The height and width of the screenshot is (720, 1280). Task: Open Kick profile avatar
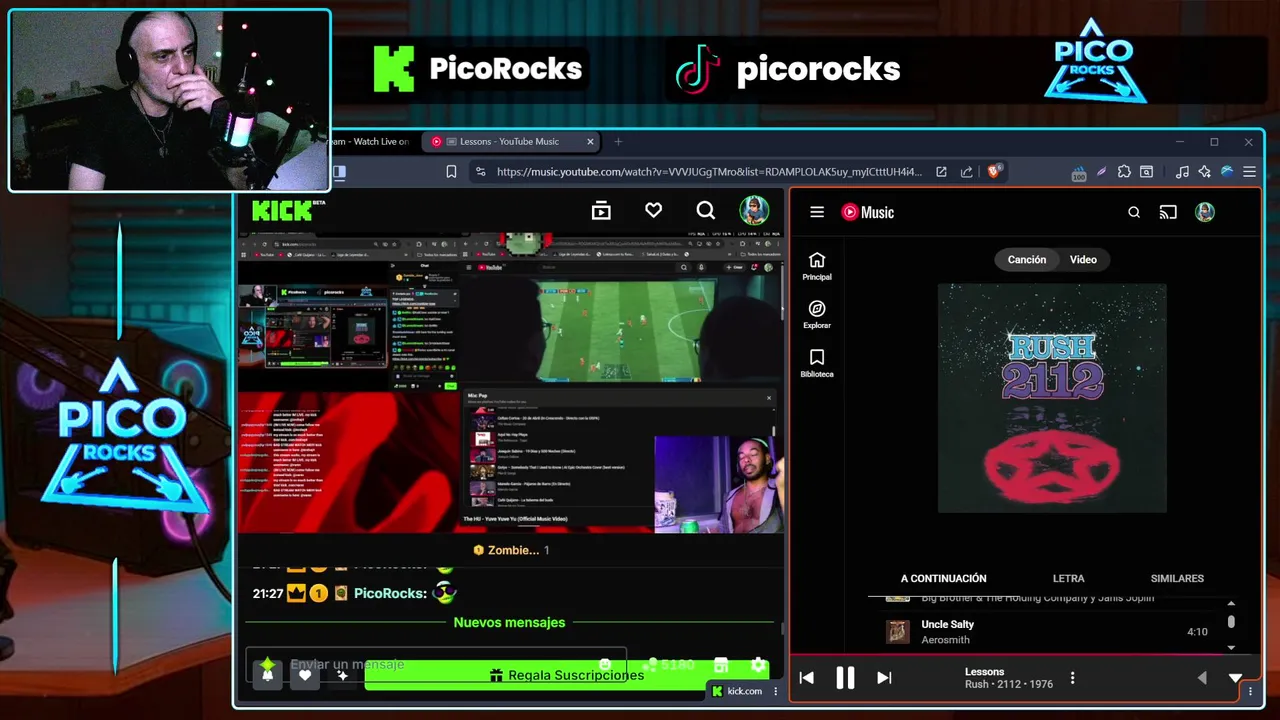754,211
